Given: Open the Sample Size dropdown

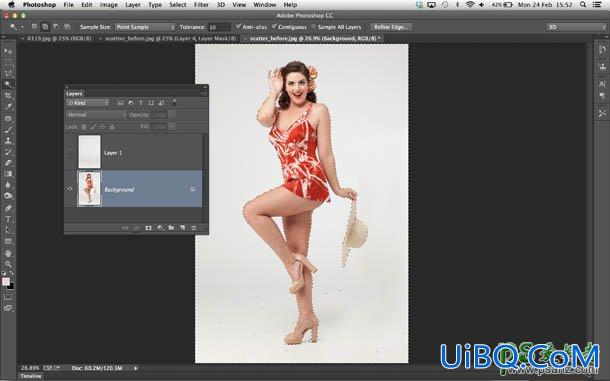Looking at the screenshot, I should coord(145,27).
